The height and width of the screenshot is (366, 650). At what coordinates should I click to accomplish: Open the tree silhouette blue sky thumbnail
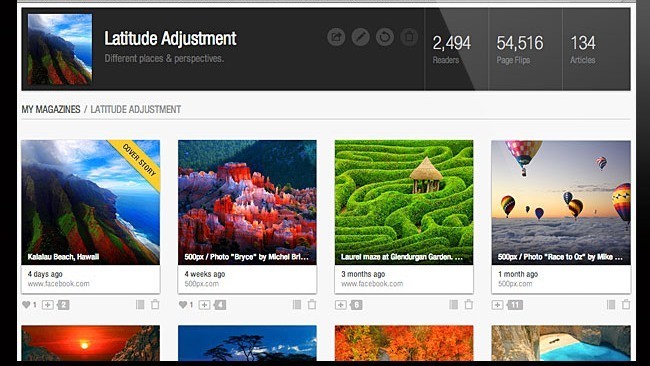tap(247, 343)
